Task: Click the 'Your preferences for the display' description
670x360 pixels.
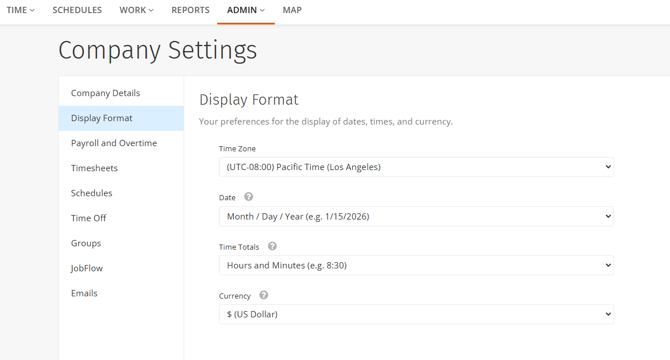Action: pyautogui.click(x=326, y=122)
